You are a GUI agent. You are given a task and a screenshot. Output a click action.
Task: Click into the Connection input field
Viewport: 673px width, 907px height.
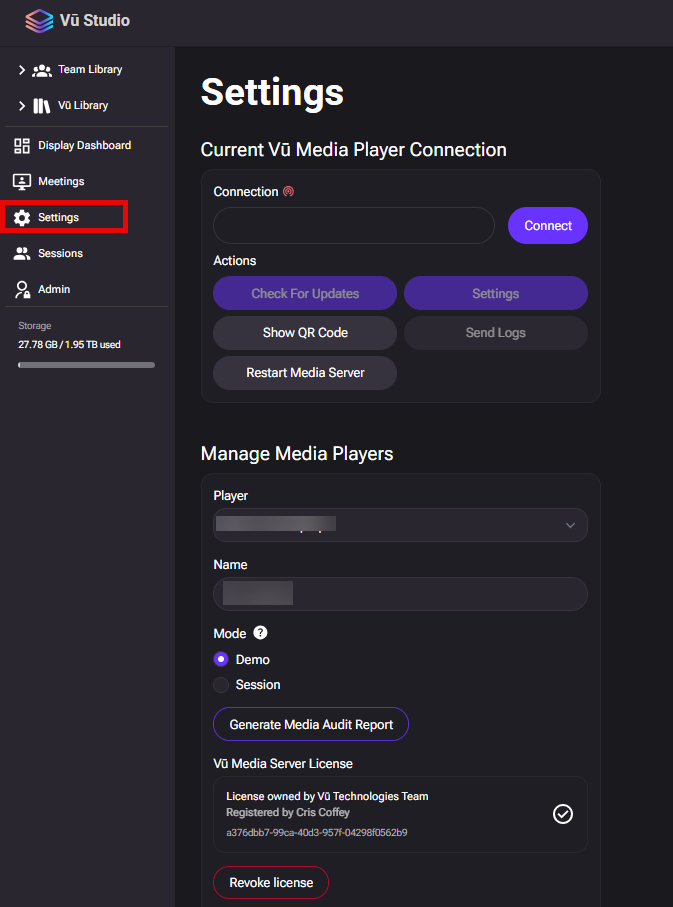pyautogui.click(x=354, y=226)
